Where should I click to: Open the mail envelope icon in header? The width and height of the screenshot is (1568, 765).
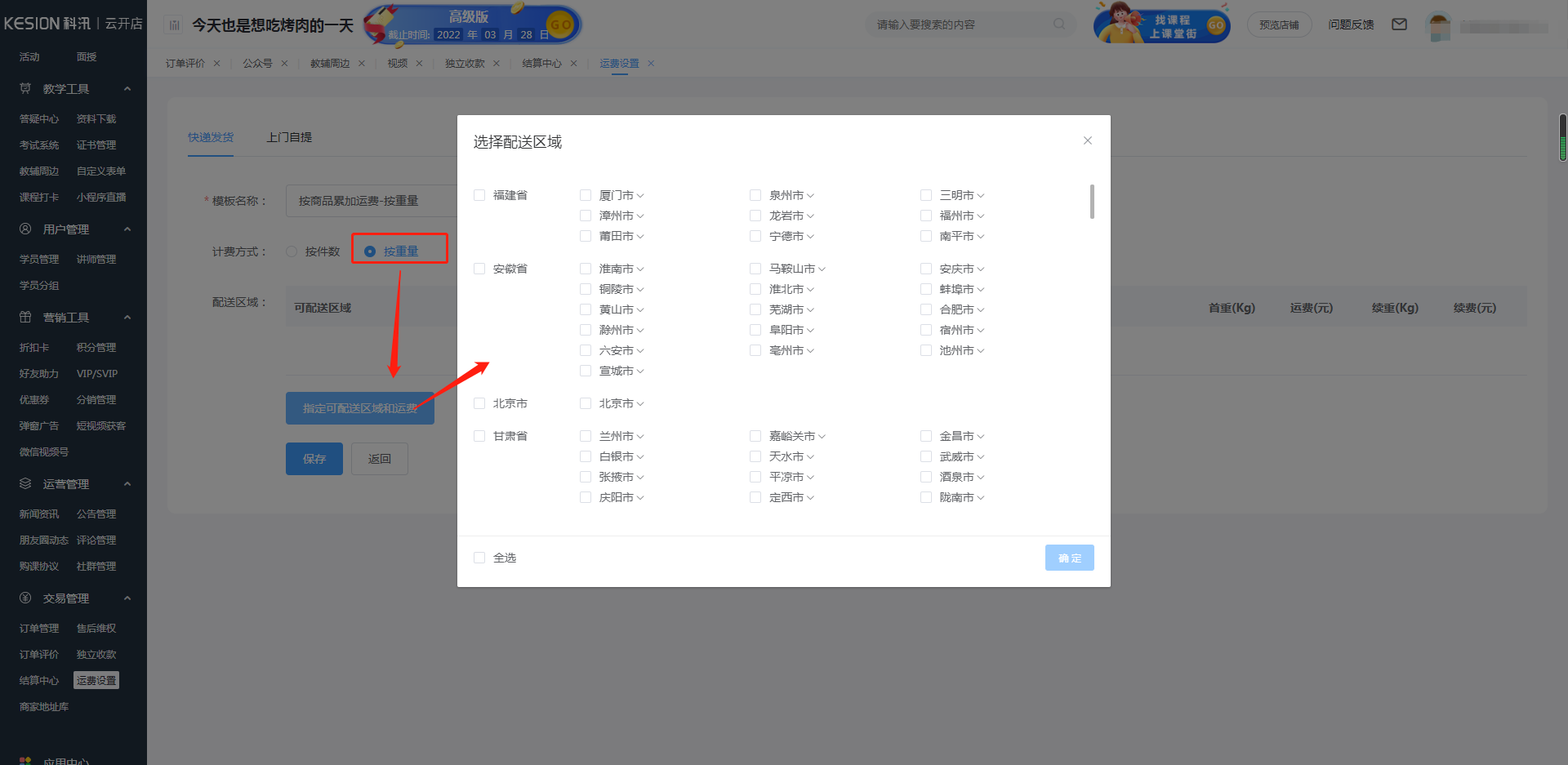1399,24
